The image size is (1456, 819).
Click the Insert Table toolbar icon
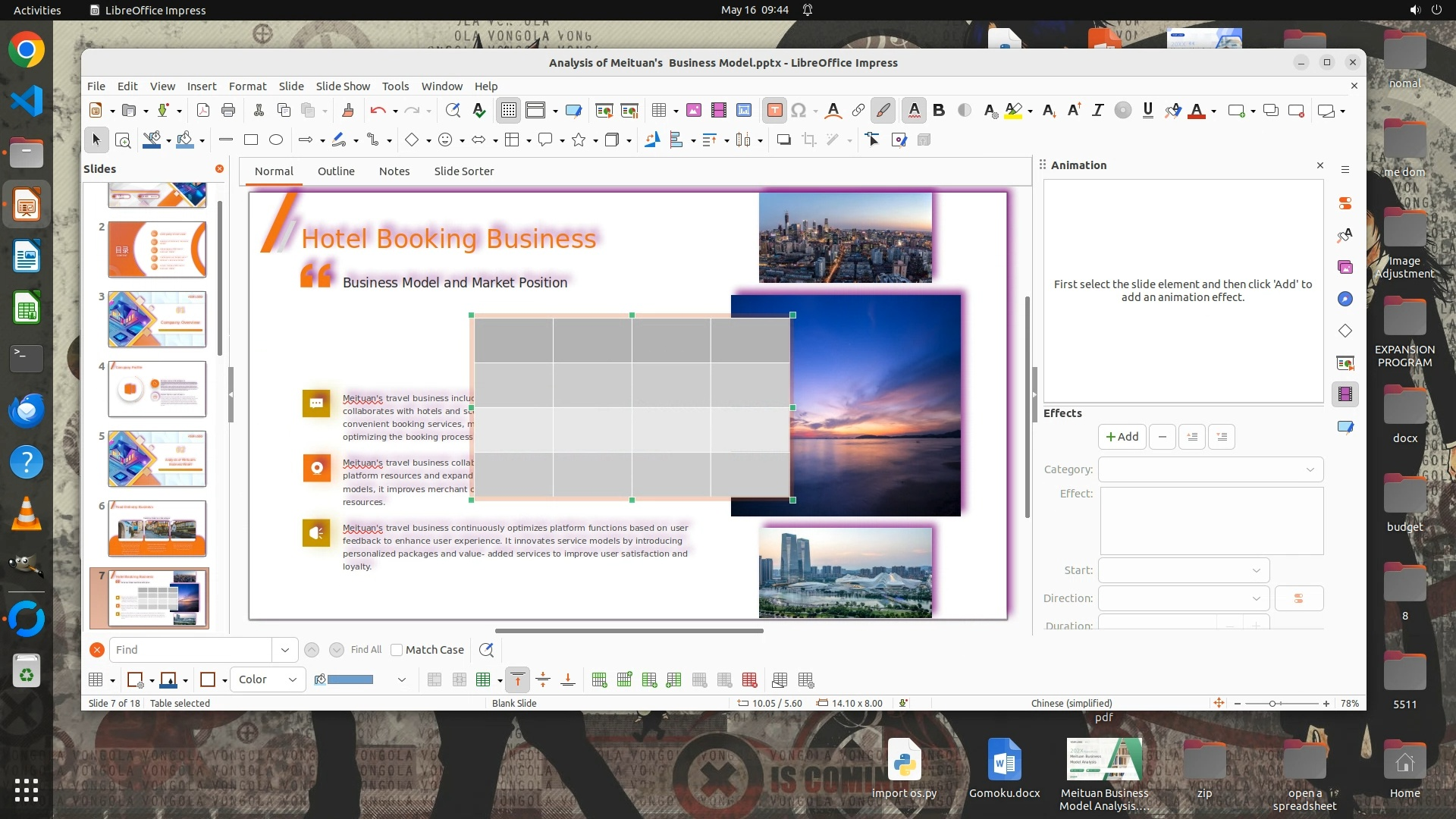[x=659, y=111]
